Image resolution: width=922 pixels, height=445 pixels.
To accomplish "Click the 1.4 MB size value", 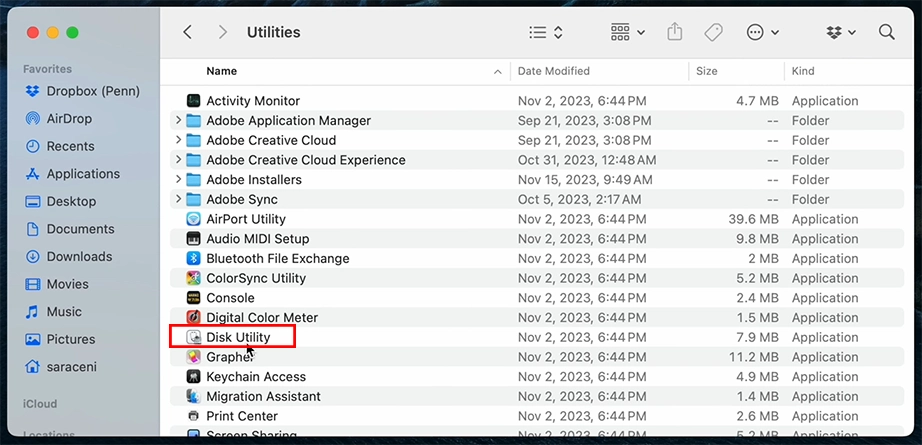I will (757, 396).
